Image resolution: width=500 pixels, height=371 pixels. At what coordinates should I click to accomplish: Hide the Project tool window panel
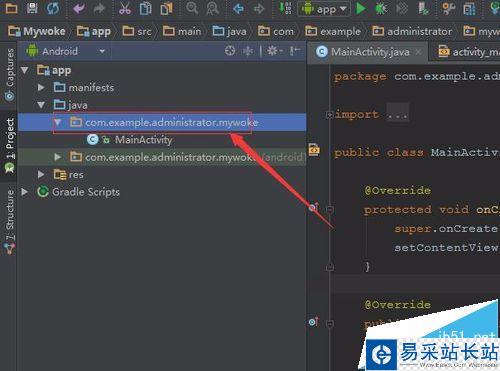tap(295, 51)
